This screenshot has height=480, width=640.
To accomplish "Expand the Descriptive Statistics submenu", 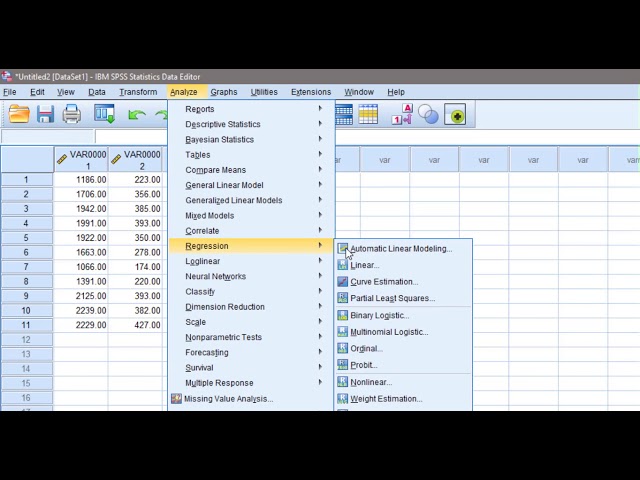I will click(251, 124).
